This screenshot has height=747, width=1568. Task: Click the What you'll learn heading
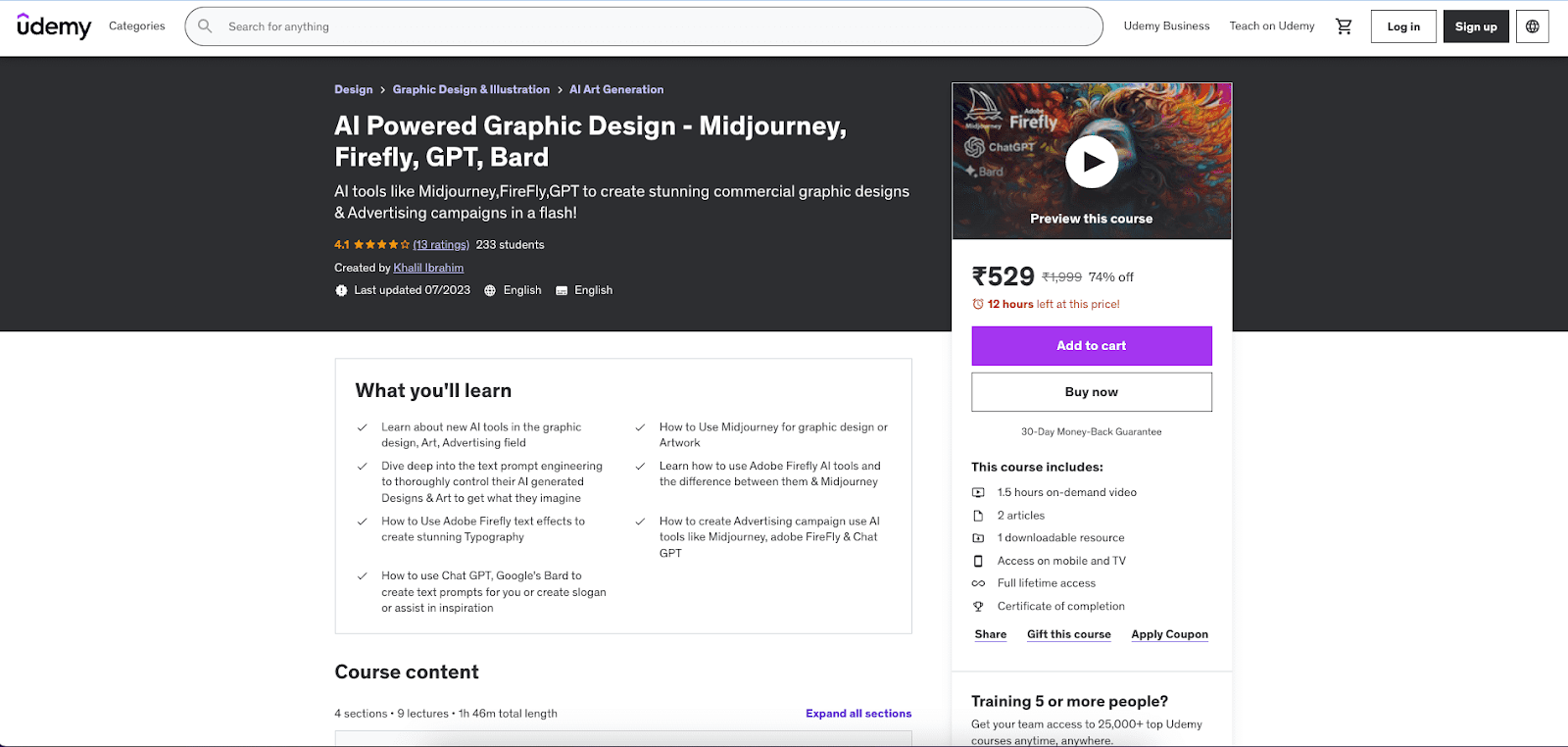pos(433,390)
